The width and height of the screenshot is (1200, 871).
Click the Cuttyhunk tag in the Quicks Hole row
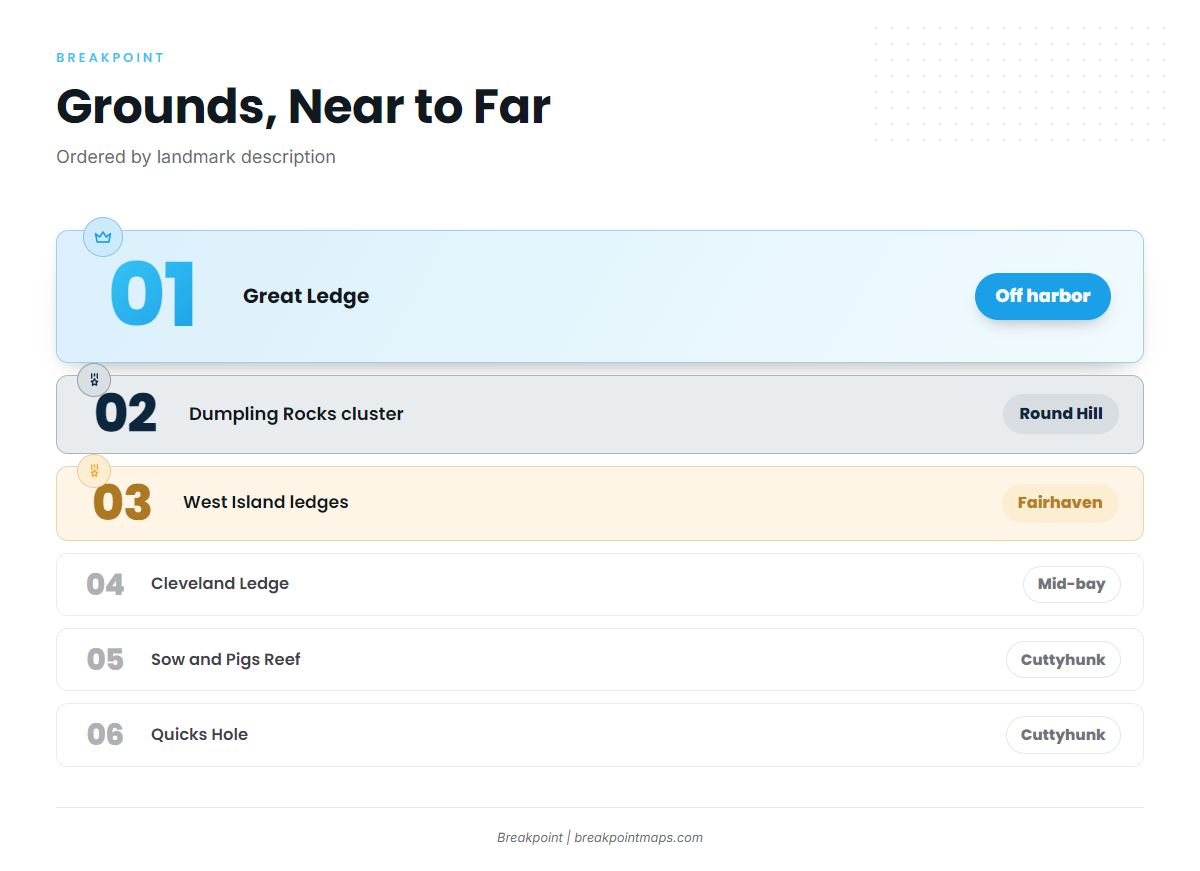(x=1063, y=735)
